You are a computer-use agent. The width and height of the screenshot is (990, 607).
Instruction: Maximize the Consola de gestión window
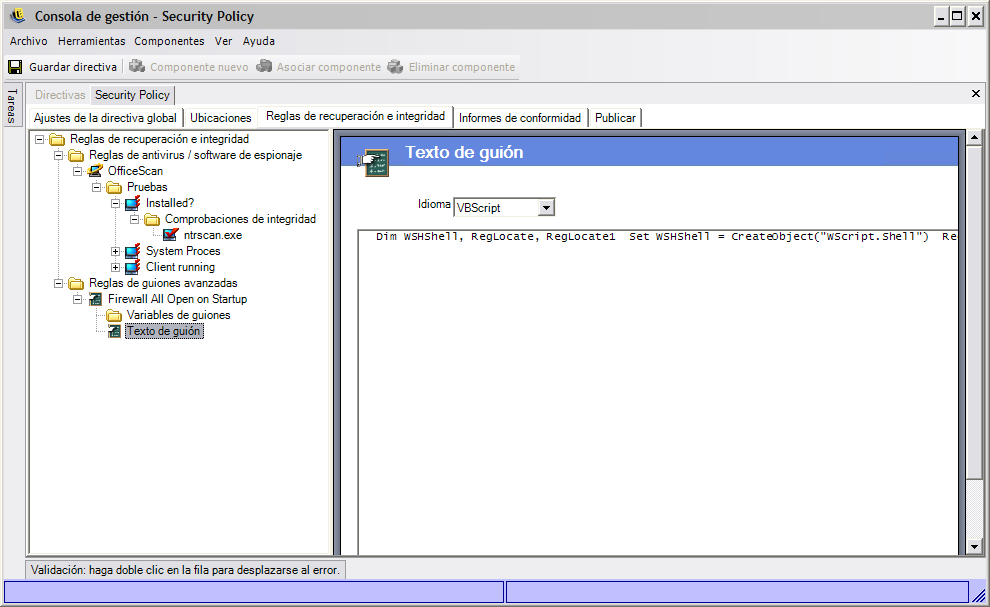tap(958, 16)
